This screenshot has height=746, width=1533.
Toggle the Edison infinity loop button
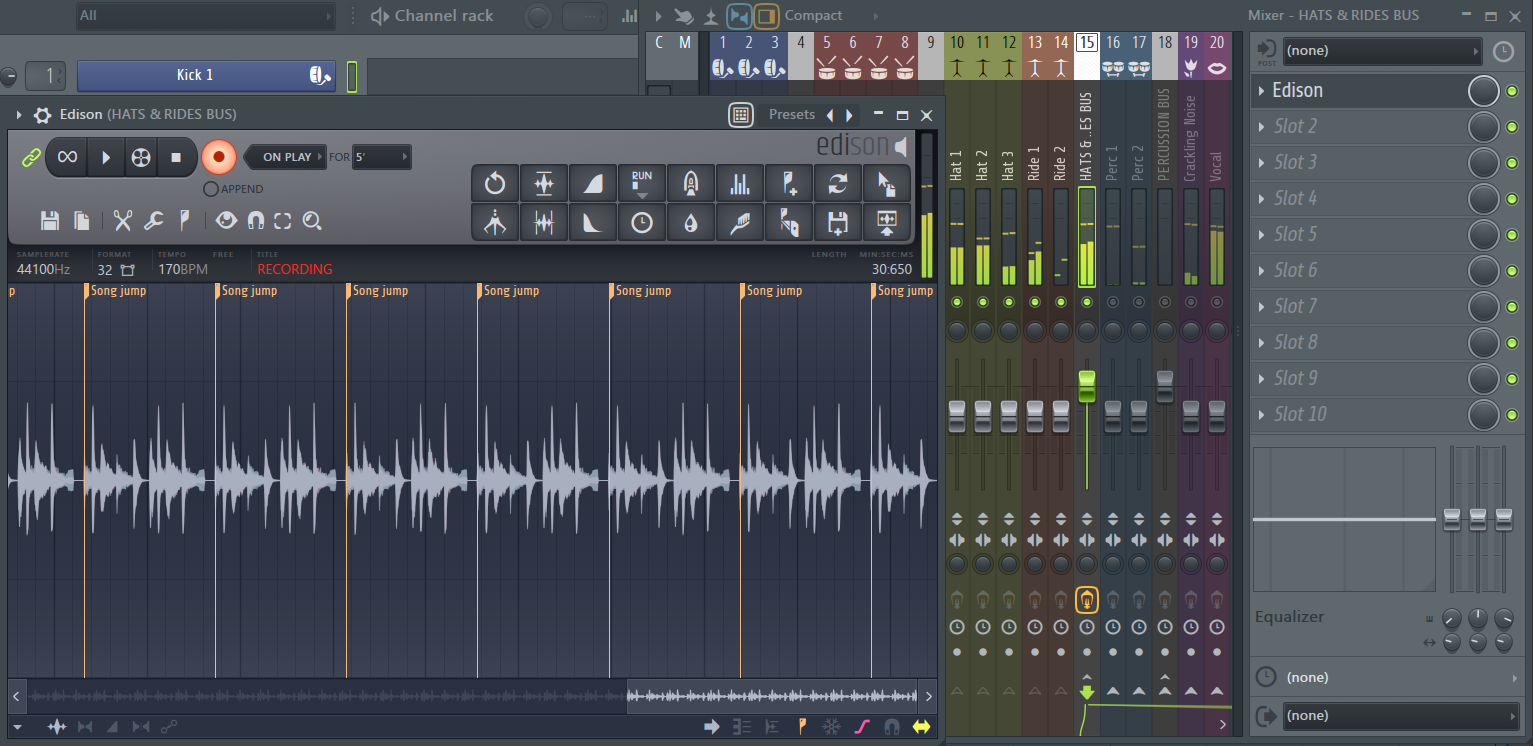pyautogui.click(x=67, y=157)
